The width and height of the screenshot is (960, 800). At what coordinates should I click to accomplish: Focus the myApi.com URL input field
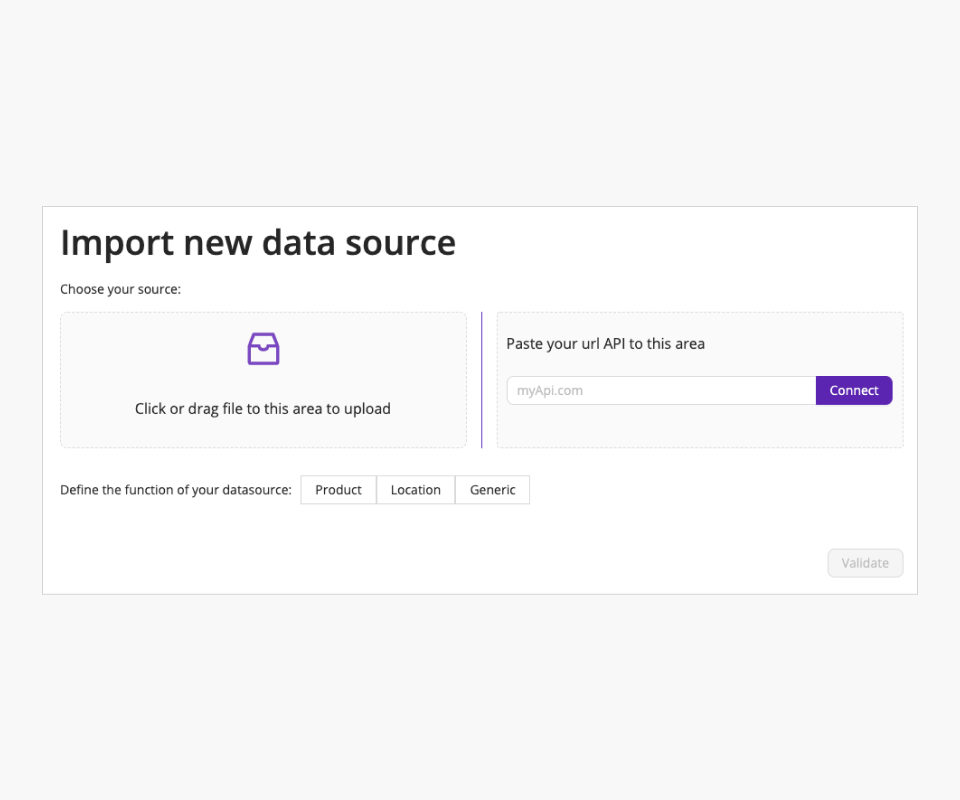click(661, 391)
